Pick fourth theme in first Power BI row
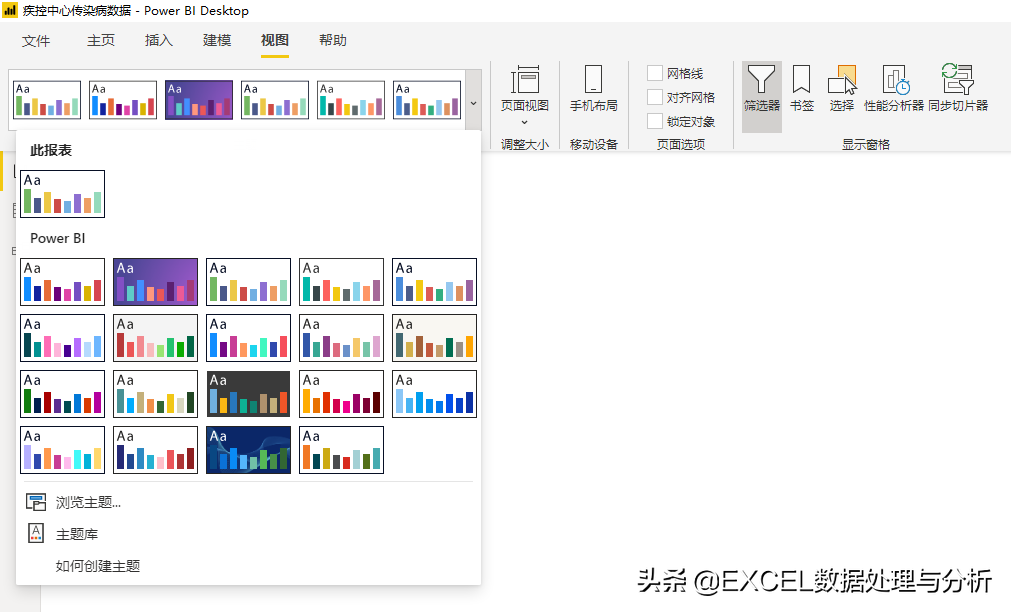Viewport: 1011px width, 612px height. pos(341,282)
